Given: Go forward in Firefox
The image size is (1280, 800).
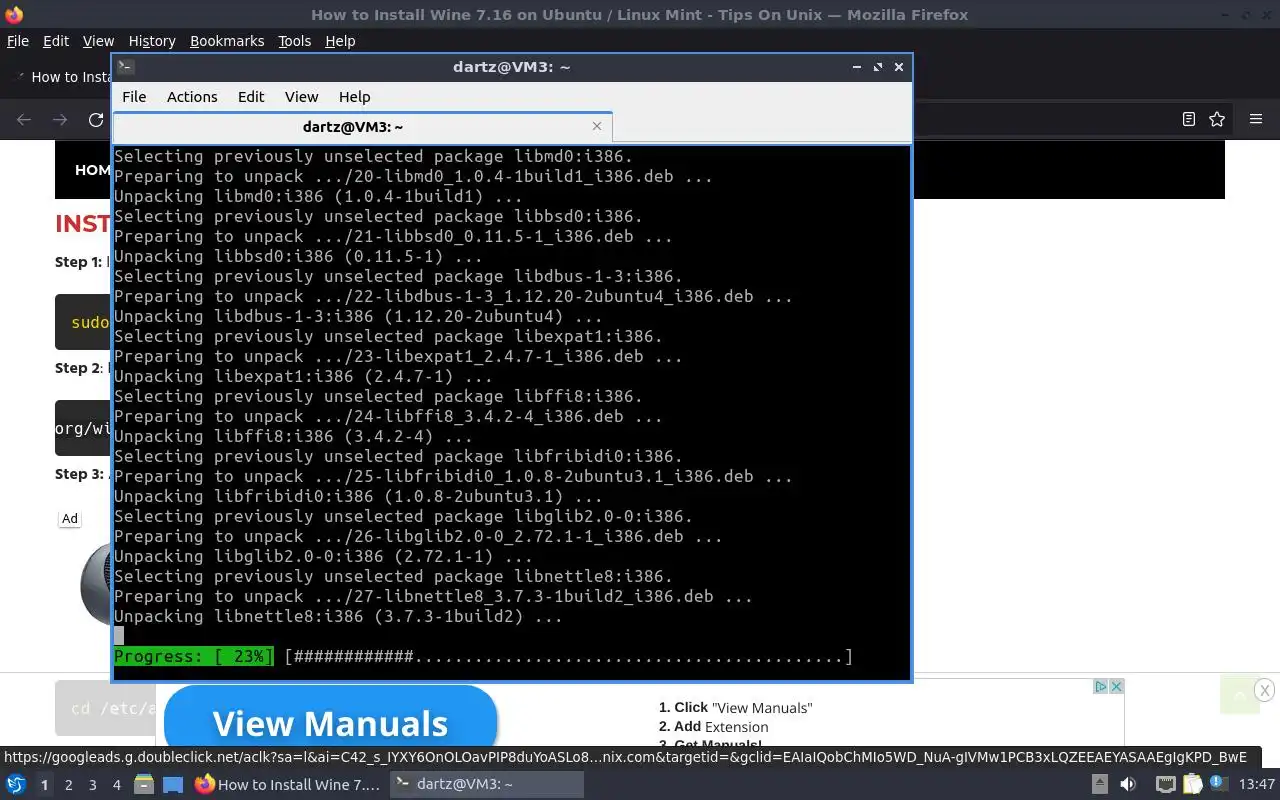Looking at the screenshot, I should [60, 120].
